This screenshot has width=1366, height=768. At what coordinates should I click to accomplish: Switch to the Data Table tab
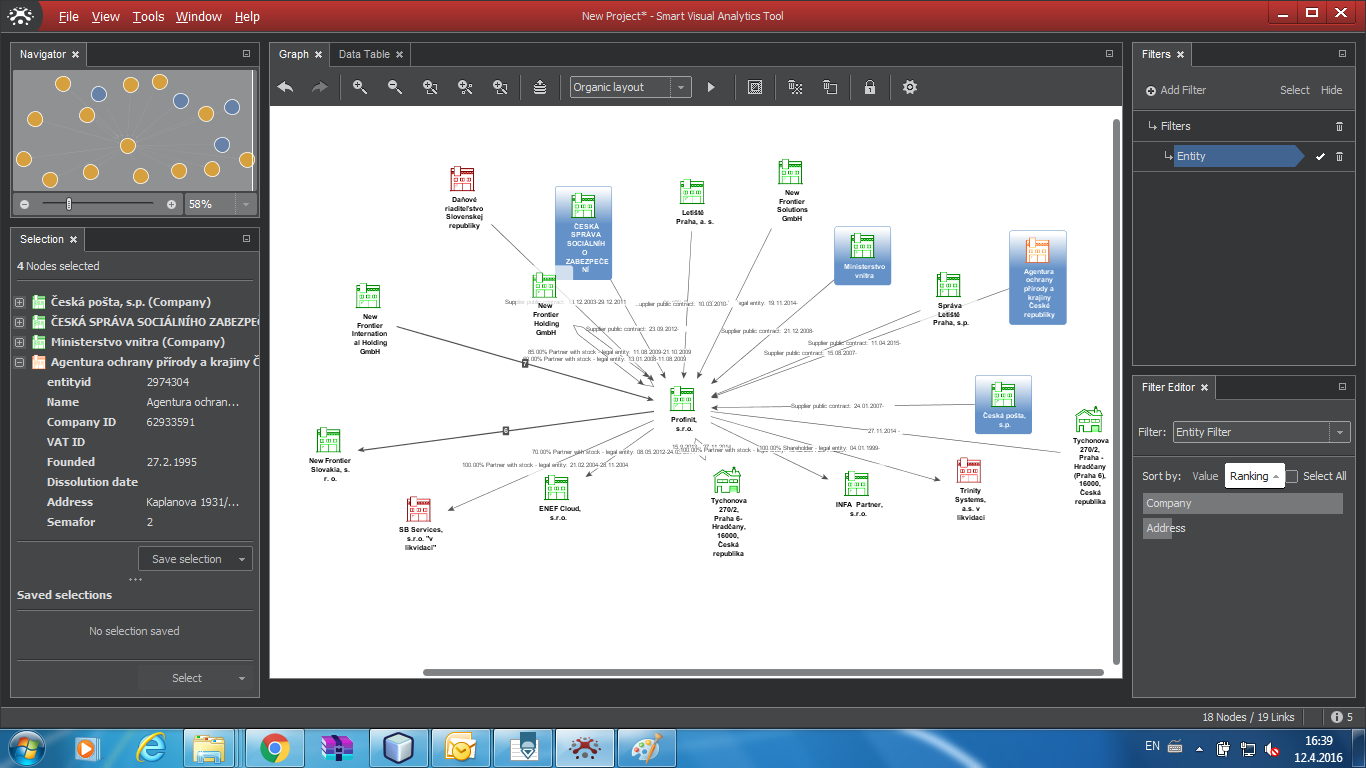363,54
